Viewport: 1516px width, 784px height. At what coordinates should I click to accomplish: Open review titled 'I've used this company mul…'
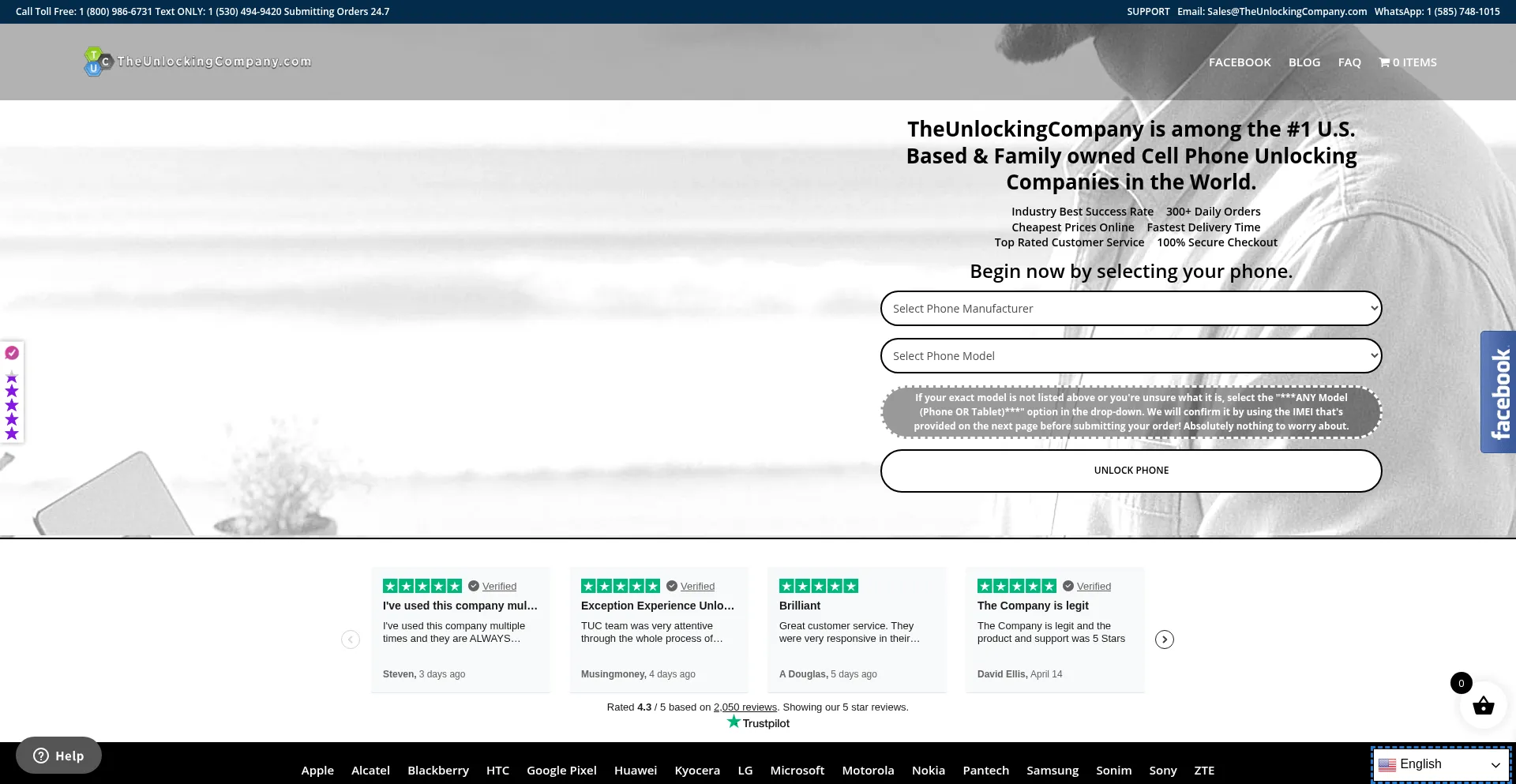[x=460, y=606]
